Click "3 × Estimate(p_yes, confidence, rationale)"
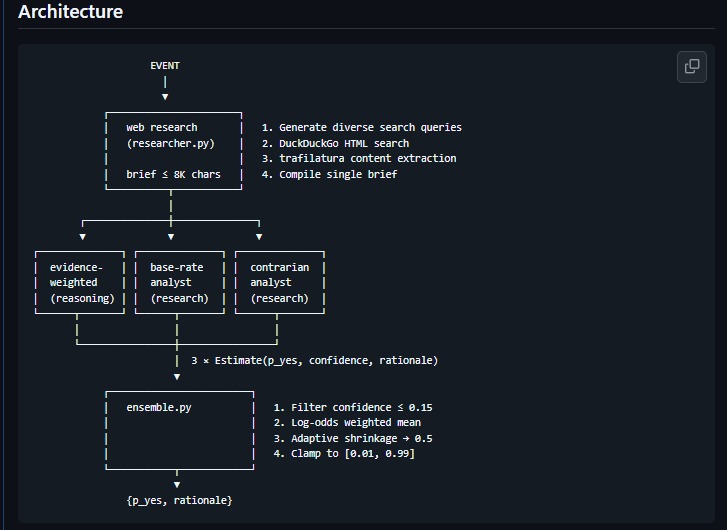This screenshot has height=530, width=727. [x=315, y=360]
